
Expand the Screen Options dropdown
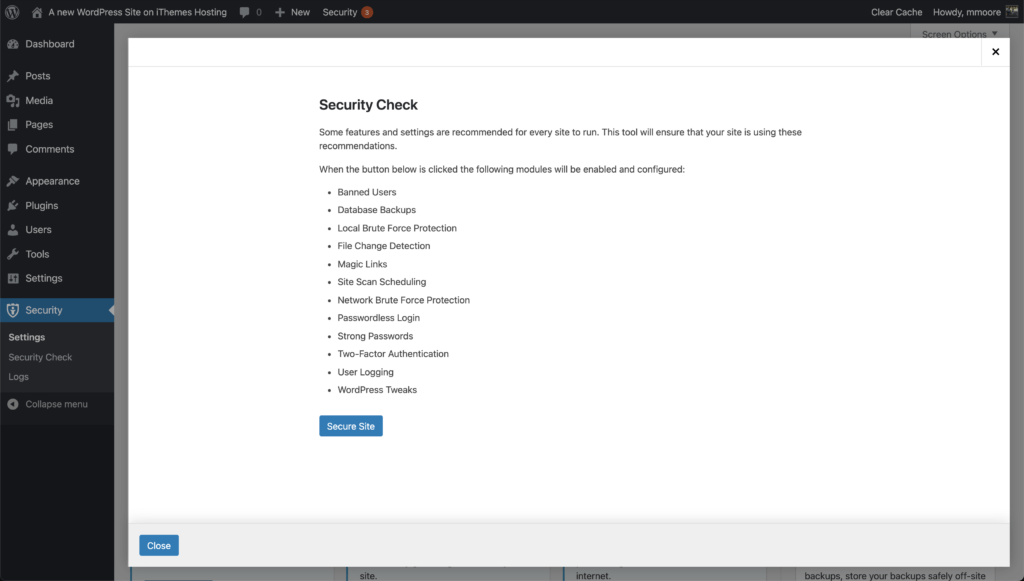click(x=959, y=34)
